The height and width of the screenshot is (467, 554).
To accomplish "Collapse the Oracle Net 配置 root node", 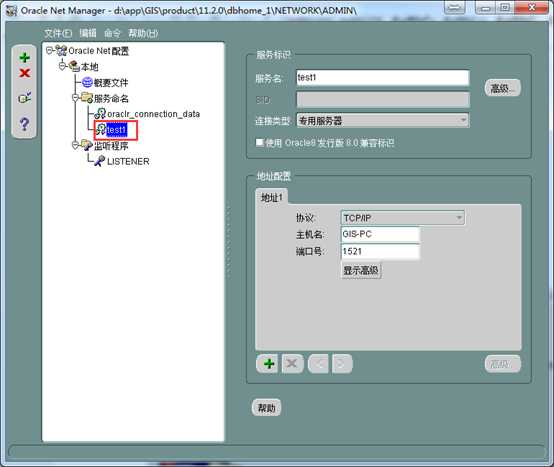I will click(x=49, y=51).
